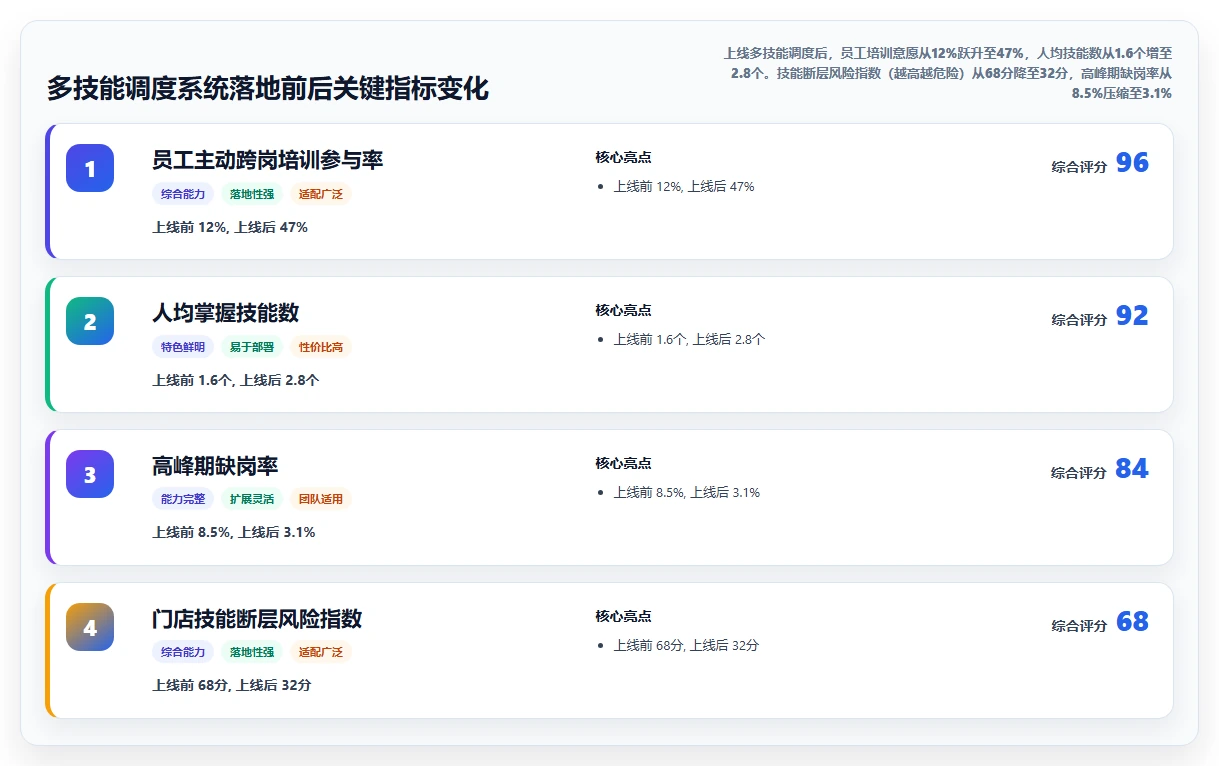Viewport: 1219px width, 766px height.
Task: Open the 门店技能断层风险指数 card title
Action: tap(257, 619)
